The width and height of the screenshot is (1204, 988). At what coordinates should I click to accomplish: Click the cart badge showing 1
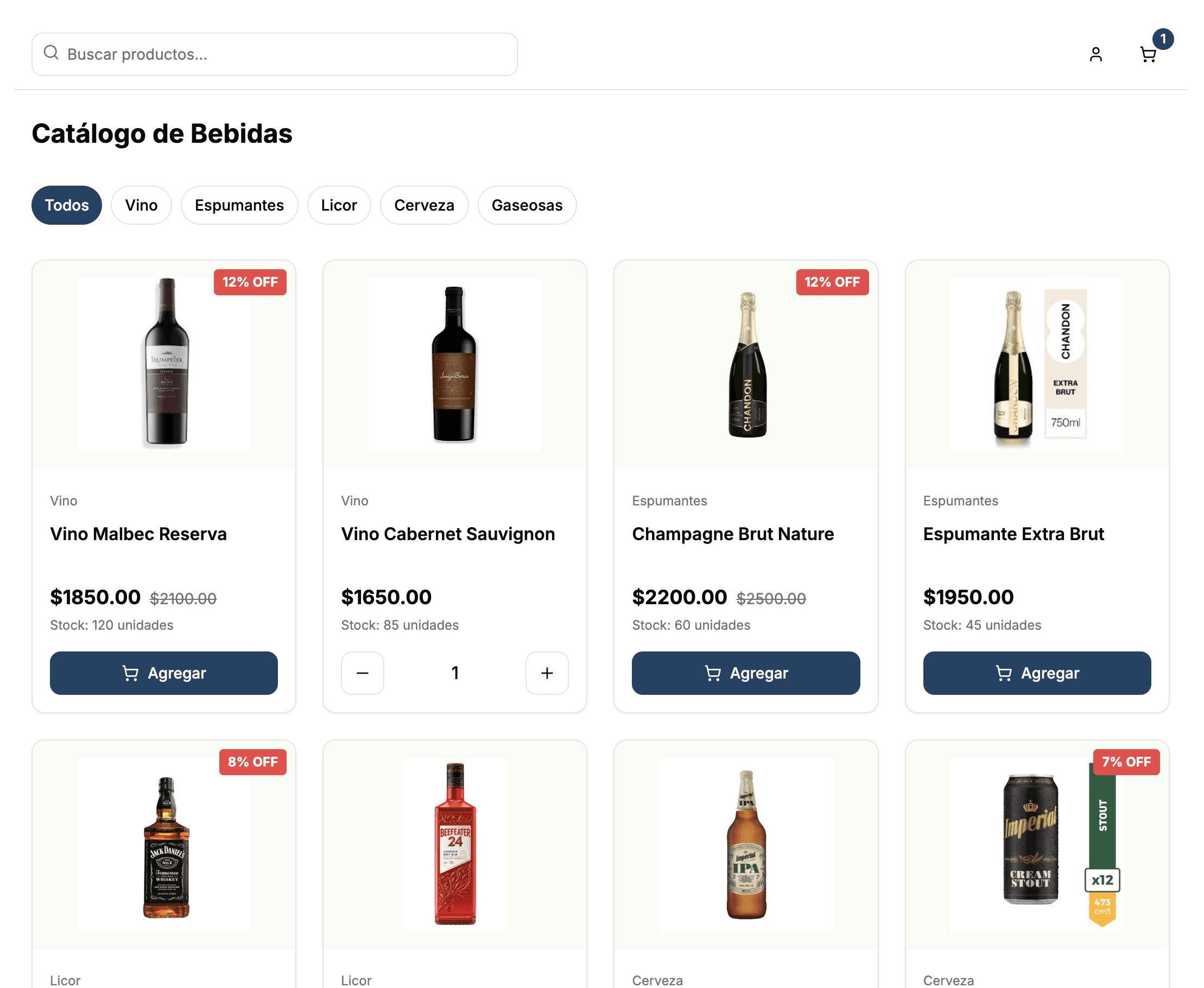coord(1162,39)
